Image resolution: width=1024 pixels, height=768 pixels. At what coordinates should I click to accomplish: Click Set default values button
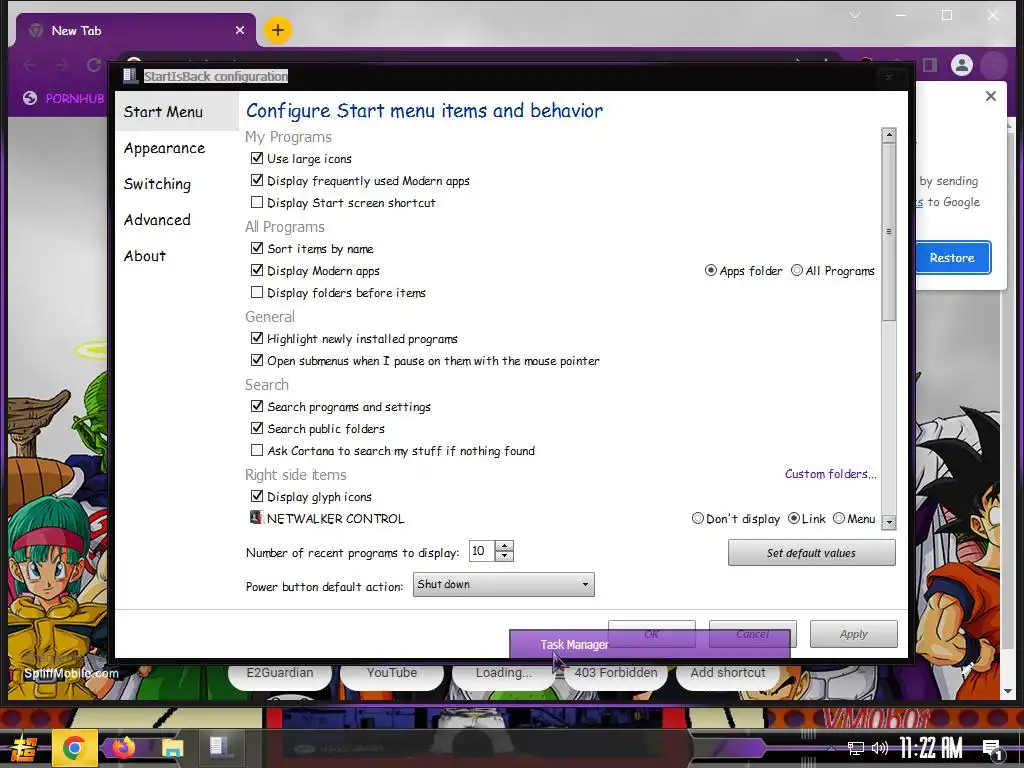coord(812,552)
